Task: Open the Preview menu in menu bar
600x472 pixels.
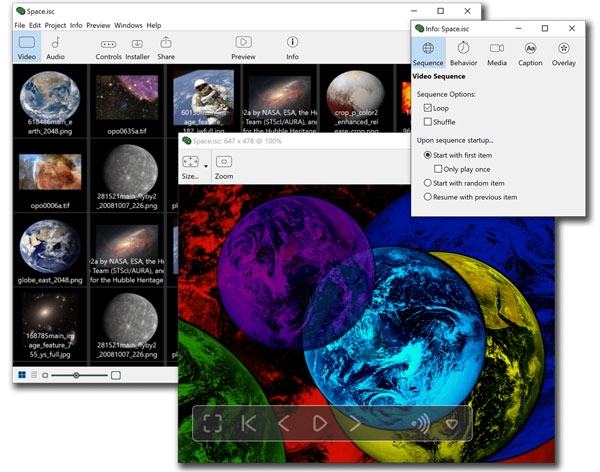Action: [98, 25]
